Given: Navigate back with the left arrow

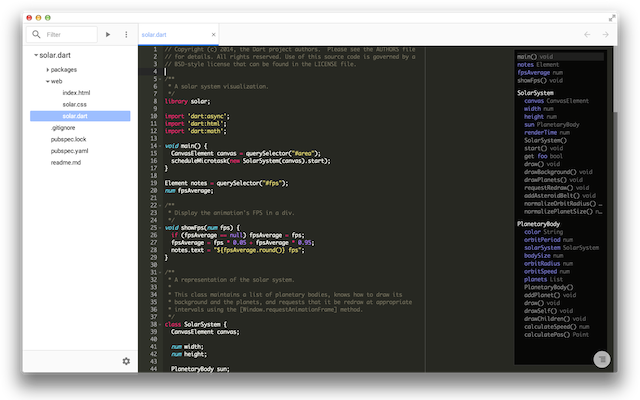Looking at the screenshot, I should click(x=587, y=35).
